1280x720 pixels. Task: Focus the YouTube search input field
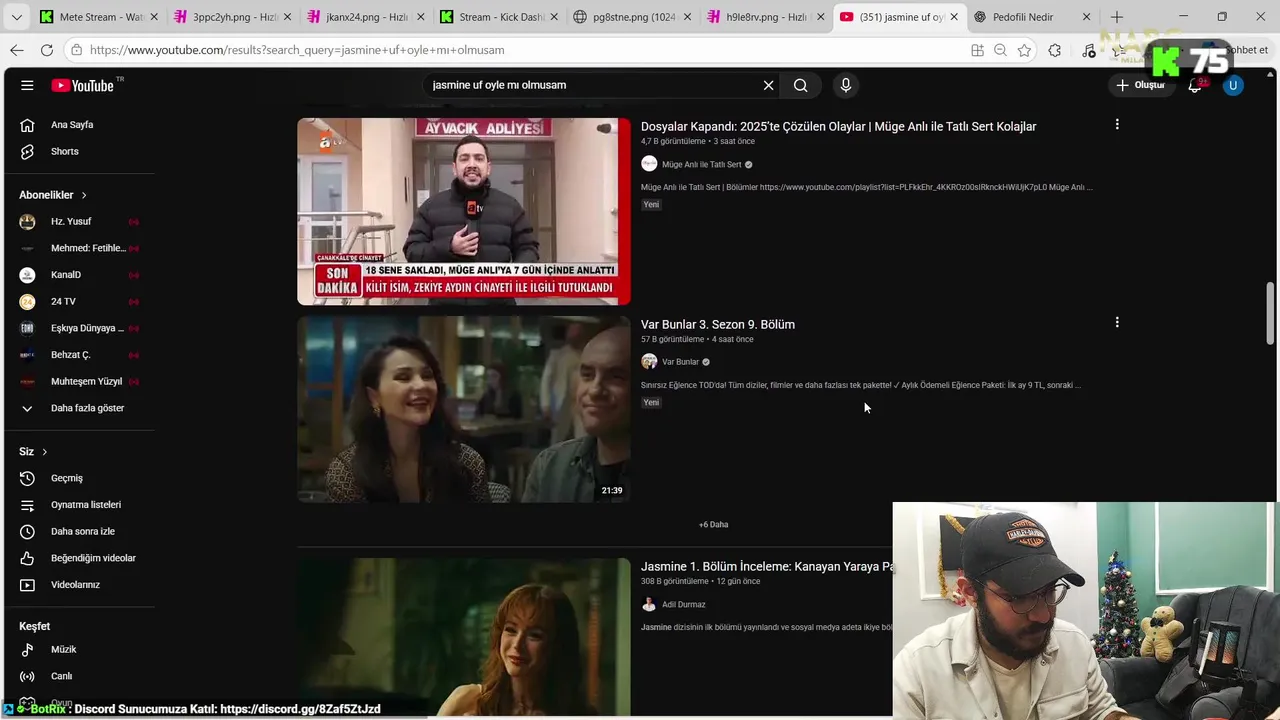pyautogui.click(x=590, y=85)
